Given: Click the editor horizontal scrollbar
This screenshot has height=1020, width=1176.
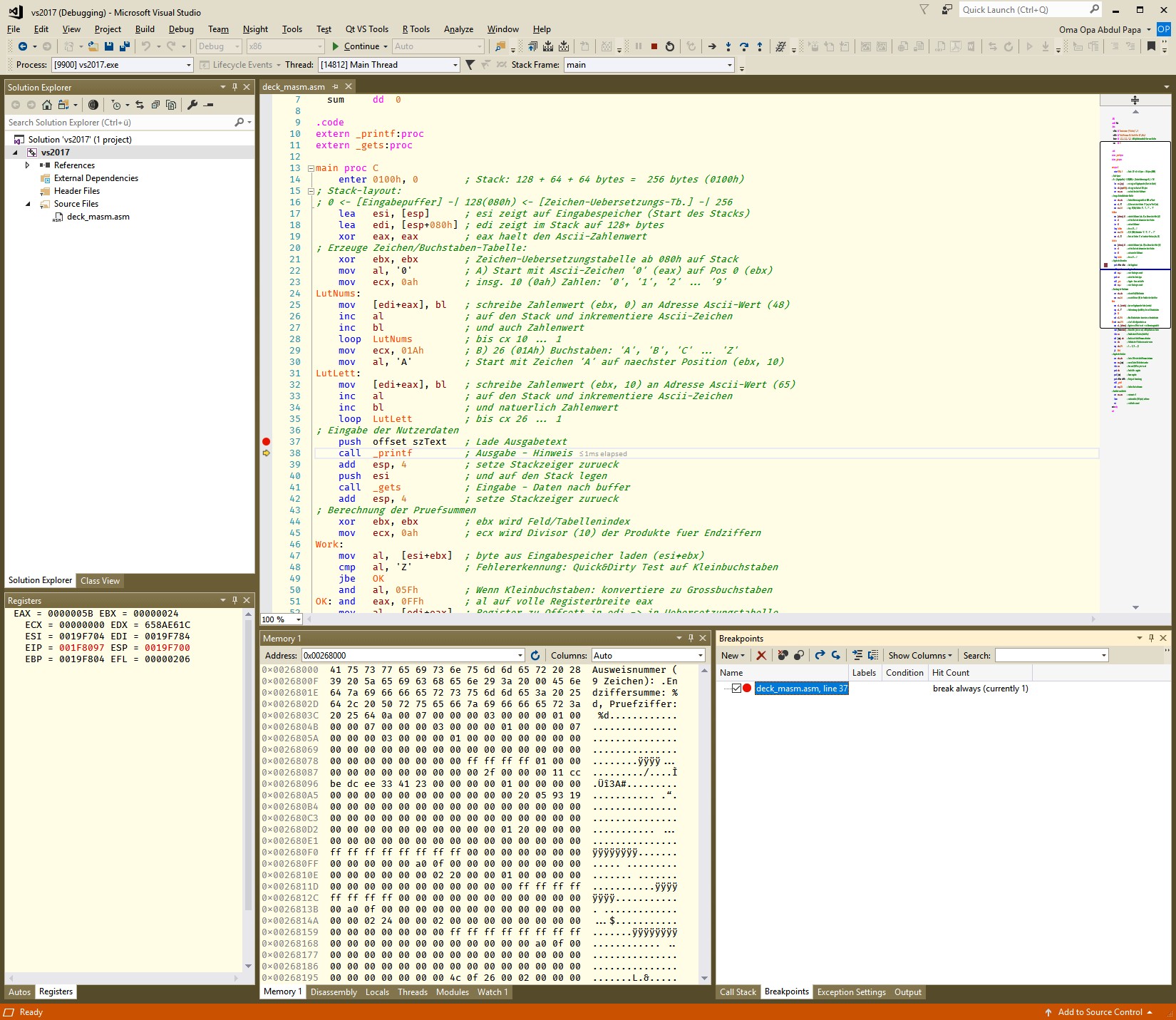Looking at the screenshot, I should coord(702,619).
